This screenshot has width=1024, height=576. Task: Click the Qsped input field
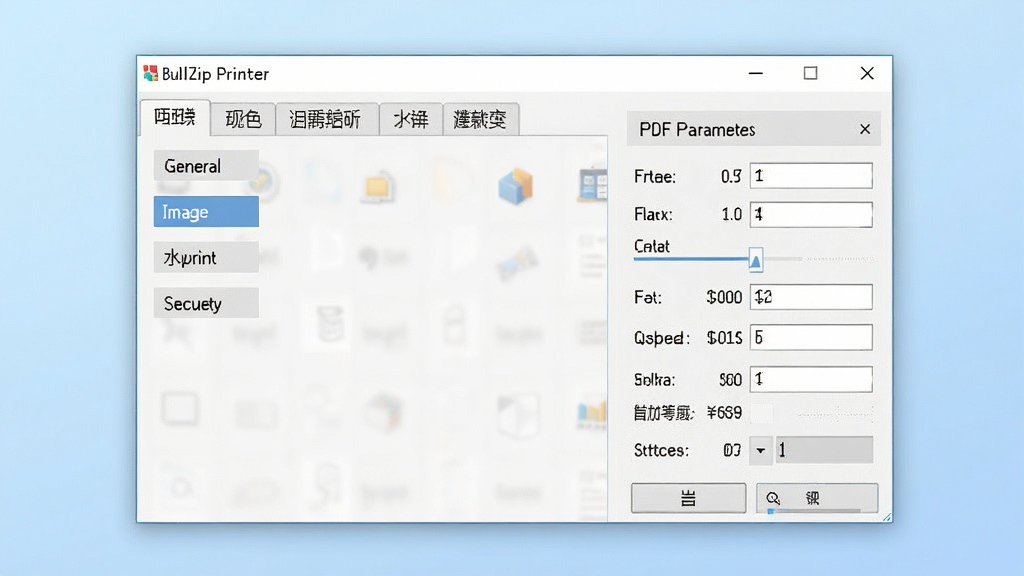810,338
